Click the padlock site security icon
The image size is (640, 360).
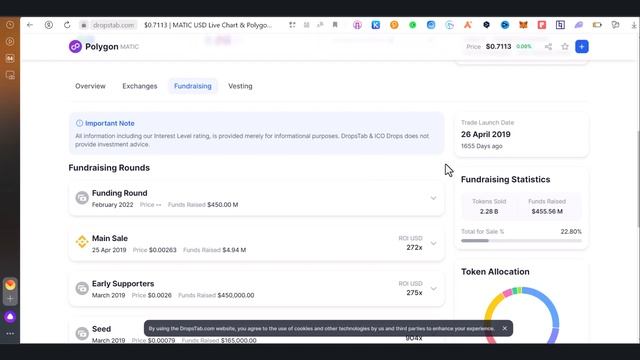(x=84, y=25)
